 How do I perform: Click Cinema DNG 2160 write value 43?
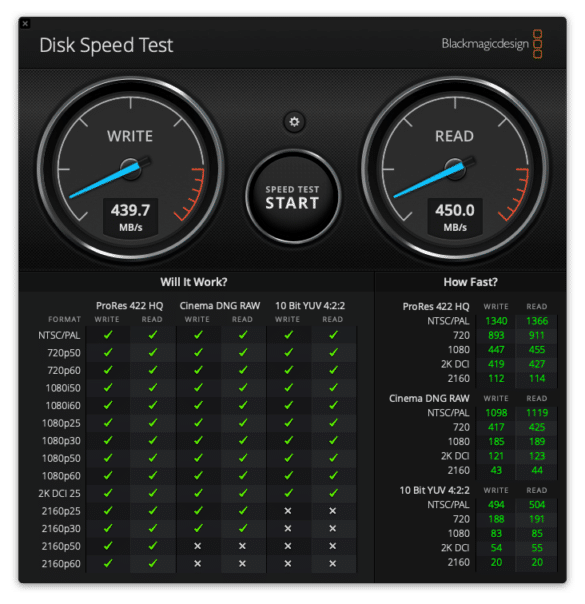(x=496, y=470)
